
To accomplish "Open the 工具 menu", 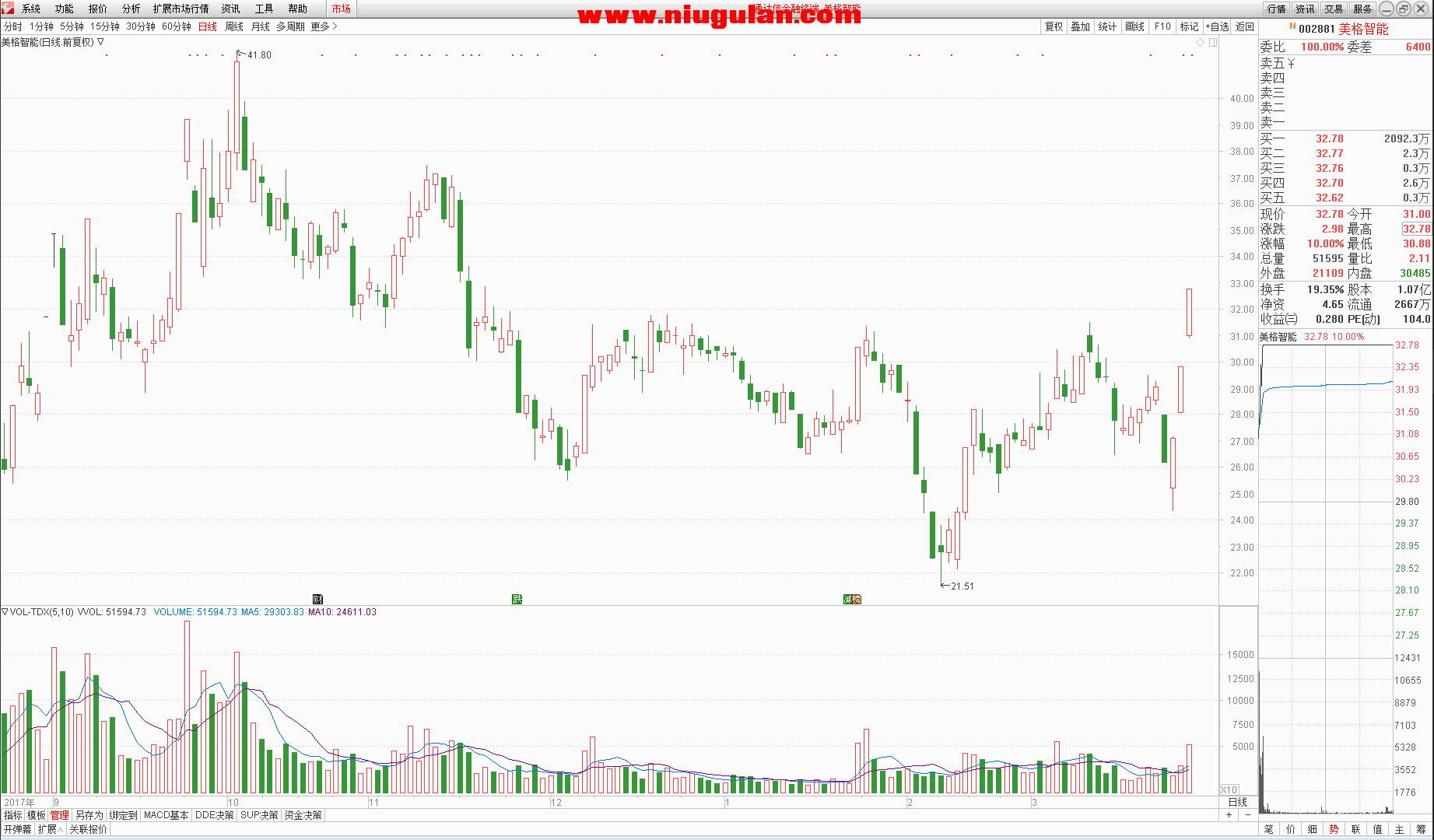I will pos(265,9).
